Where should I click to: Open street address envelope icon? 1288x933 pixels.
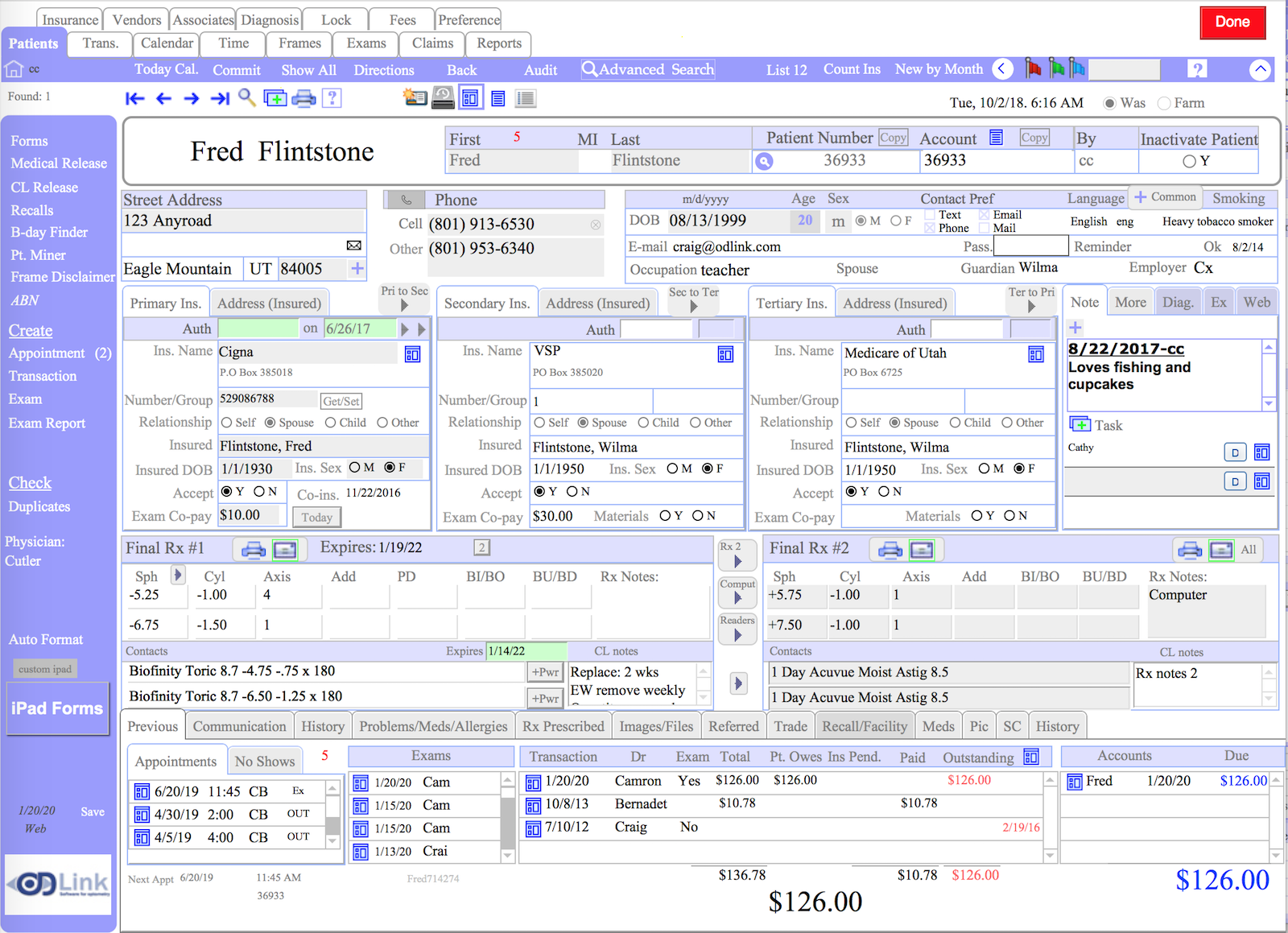[353, 245]
